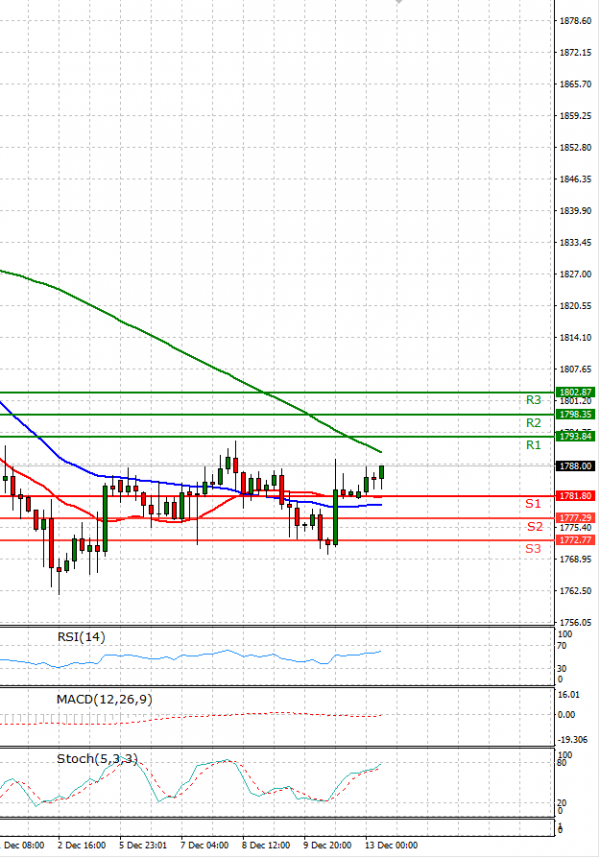Select the S1 support label
600x858 pixels.
[x=533, y=503]
